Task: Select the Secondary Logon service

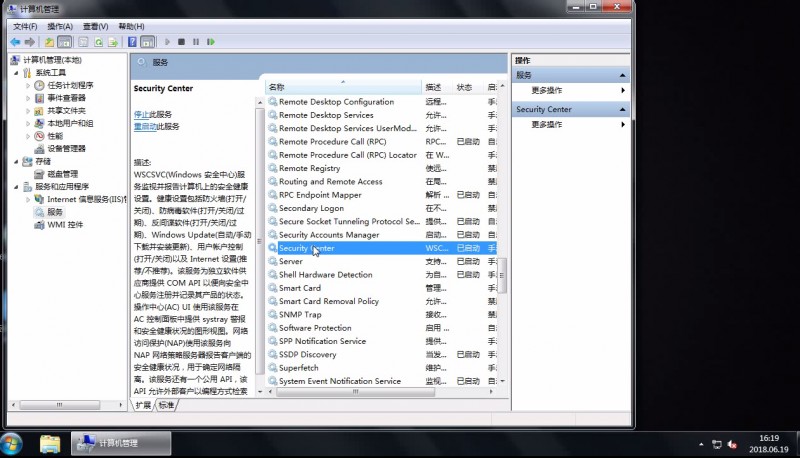Action: tap(382, 208)
